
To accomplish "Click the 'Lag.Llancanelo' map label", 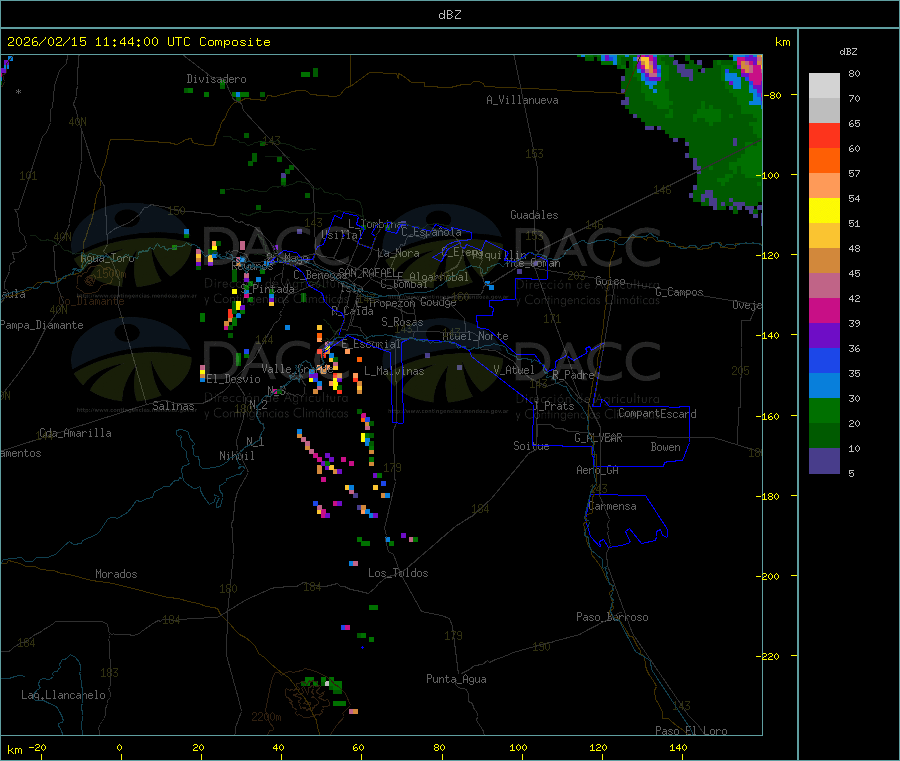I will (x=64, y=696).
